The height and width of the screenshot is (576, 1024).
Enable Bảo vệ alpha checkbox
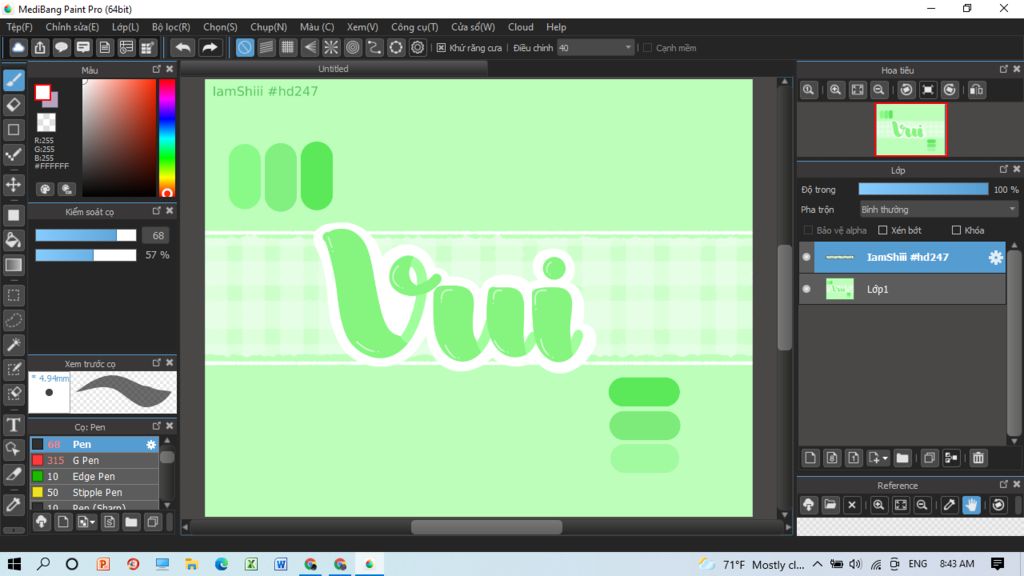click(808, 231)
